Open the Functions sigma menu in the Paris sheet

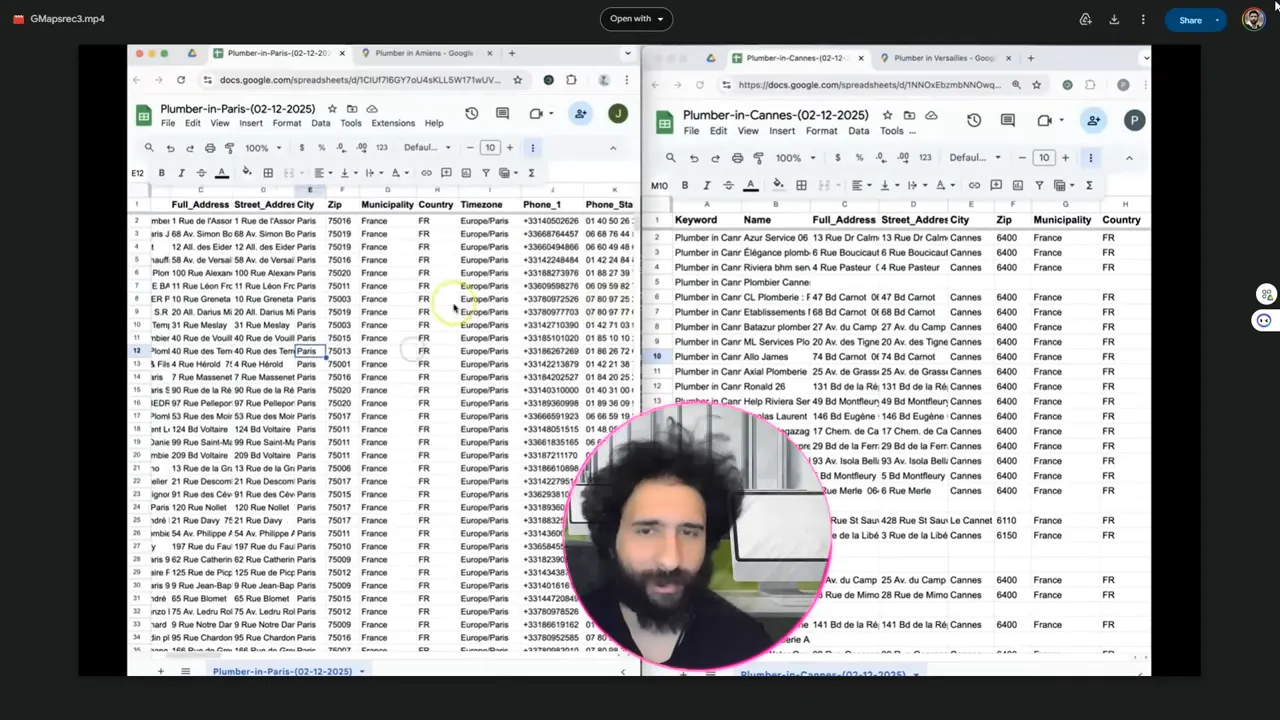[531, 173]
